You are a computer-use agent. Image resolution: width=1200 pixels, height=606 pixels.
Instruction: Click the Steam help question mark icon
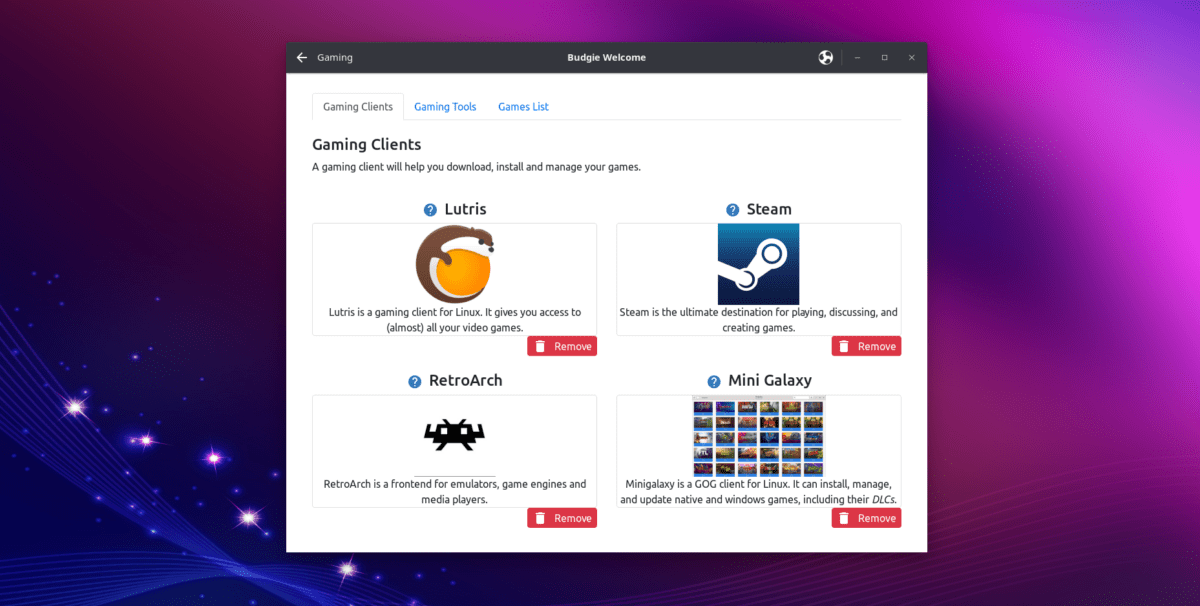coord(732,210)
